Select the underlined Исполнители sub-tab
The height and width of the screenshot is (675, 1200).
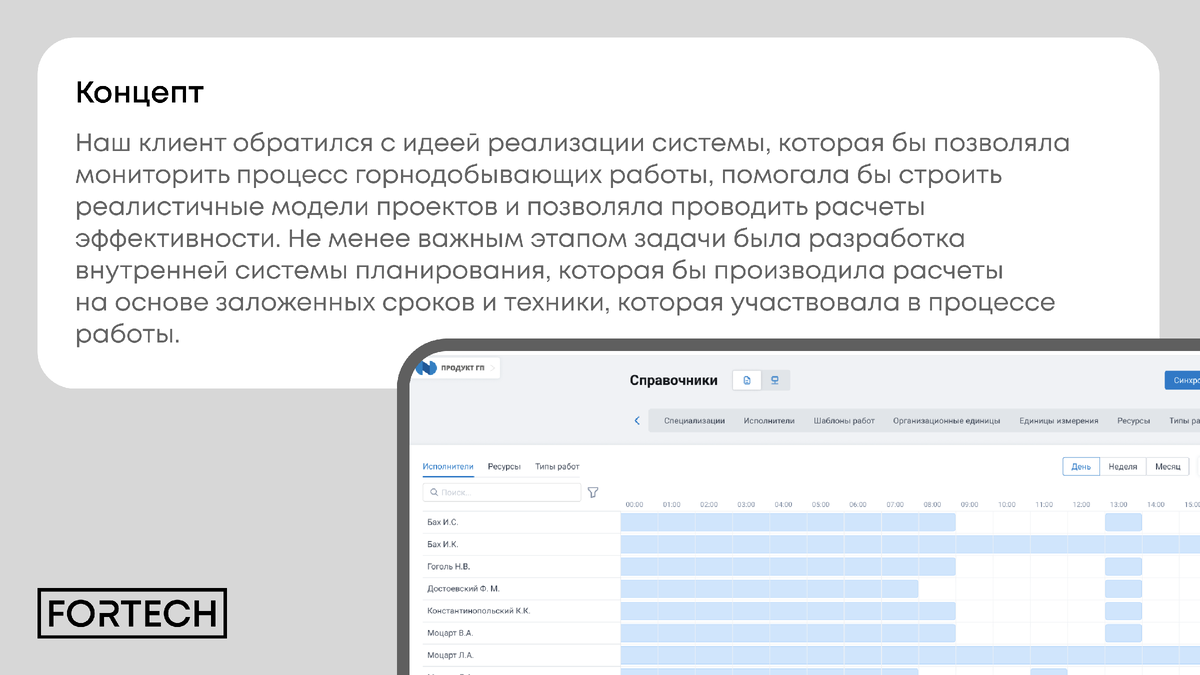click(x=448, y=467)
